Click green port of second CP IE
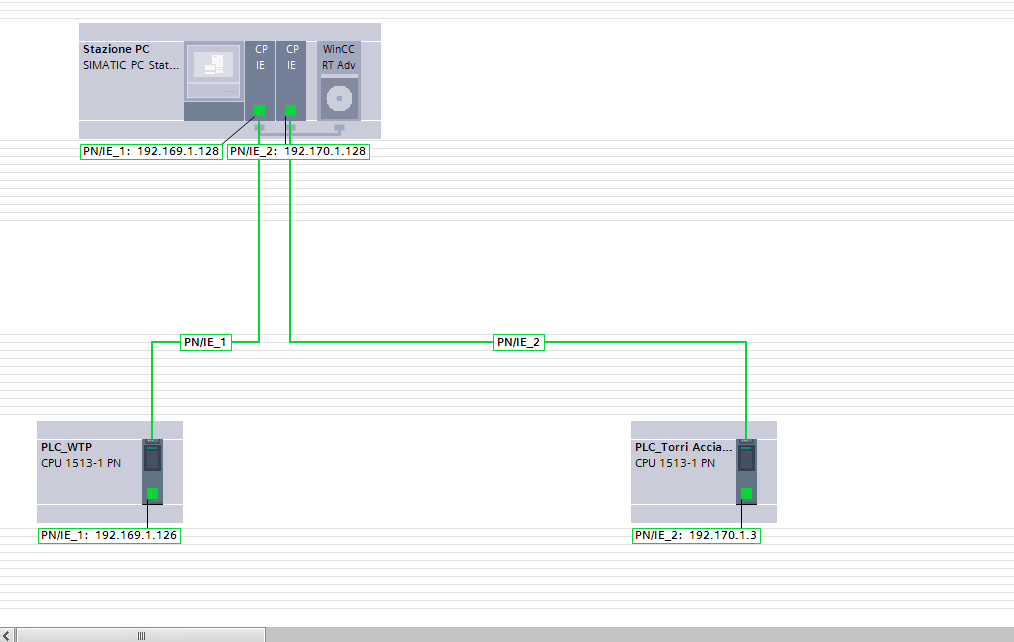Image resolution: width=1014 pixels, height=642 pixels. pyautogui.click(x=290, y=111)
